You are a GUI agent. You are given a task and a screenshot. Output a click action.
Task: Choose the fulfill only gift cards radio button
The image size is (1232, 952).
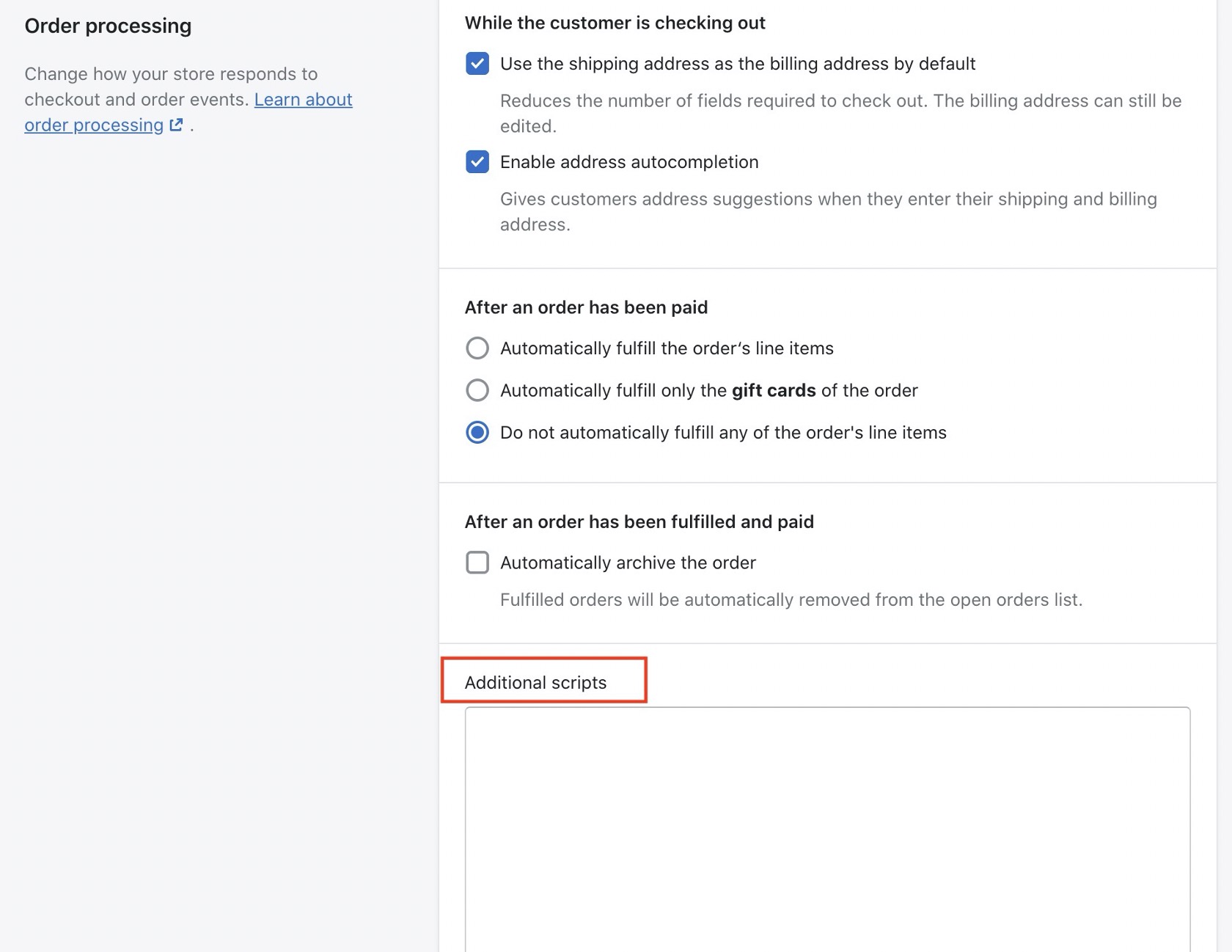pyautogui.click(x=477, y=390)
